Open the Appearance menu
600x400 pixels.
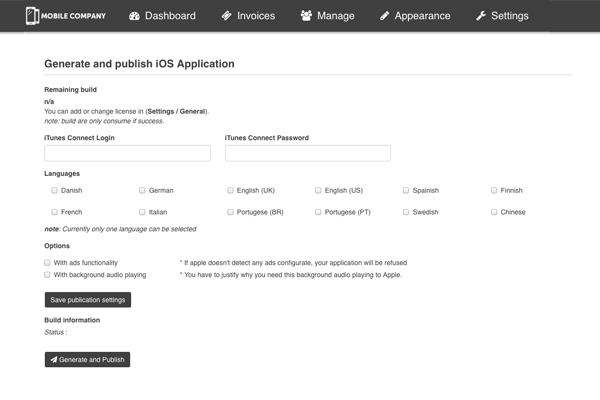415,16
